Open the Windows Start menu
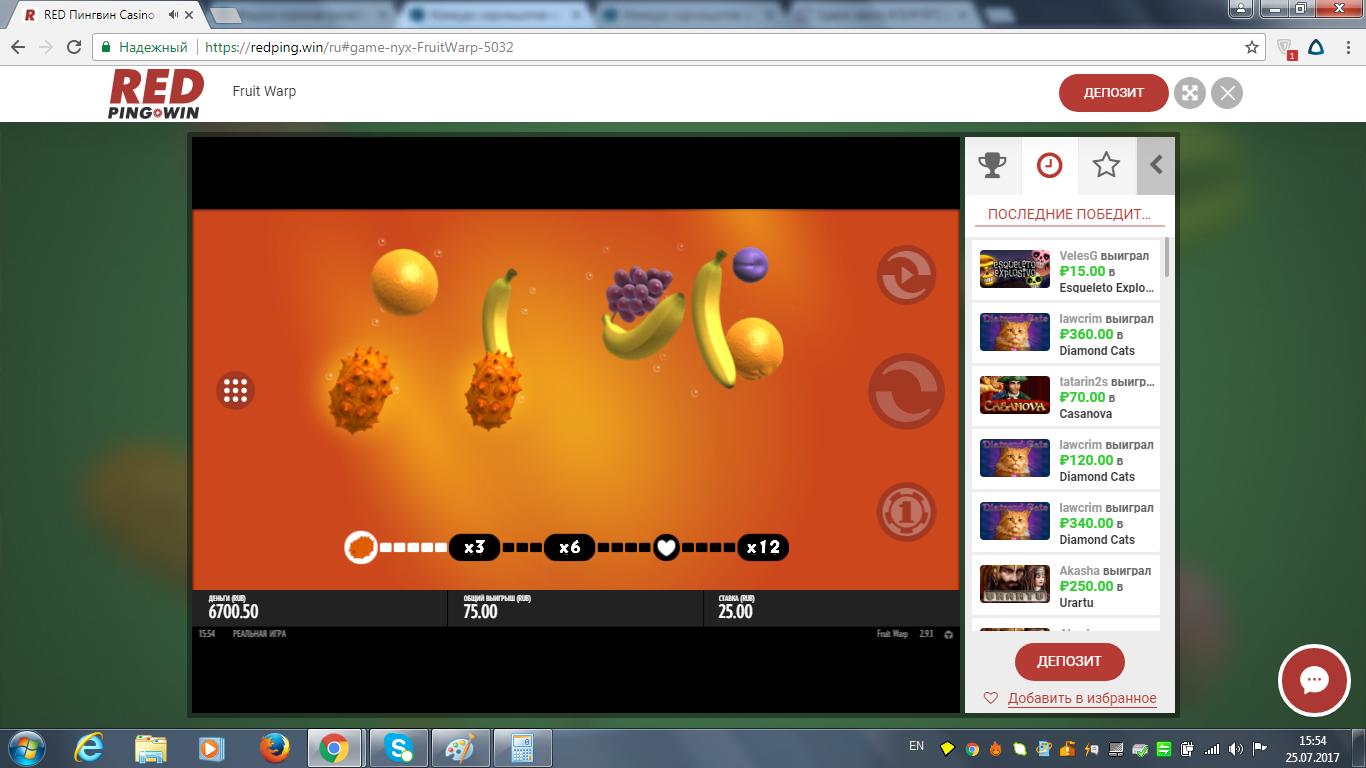The height and width of the screenshot is (768, 1366). pyautogui.click(x=27, y=748)
